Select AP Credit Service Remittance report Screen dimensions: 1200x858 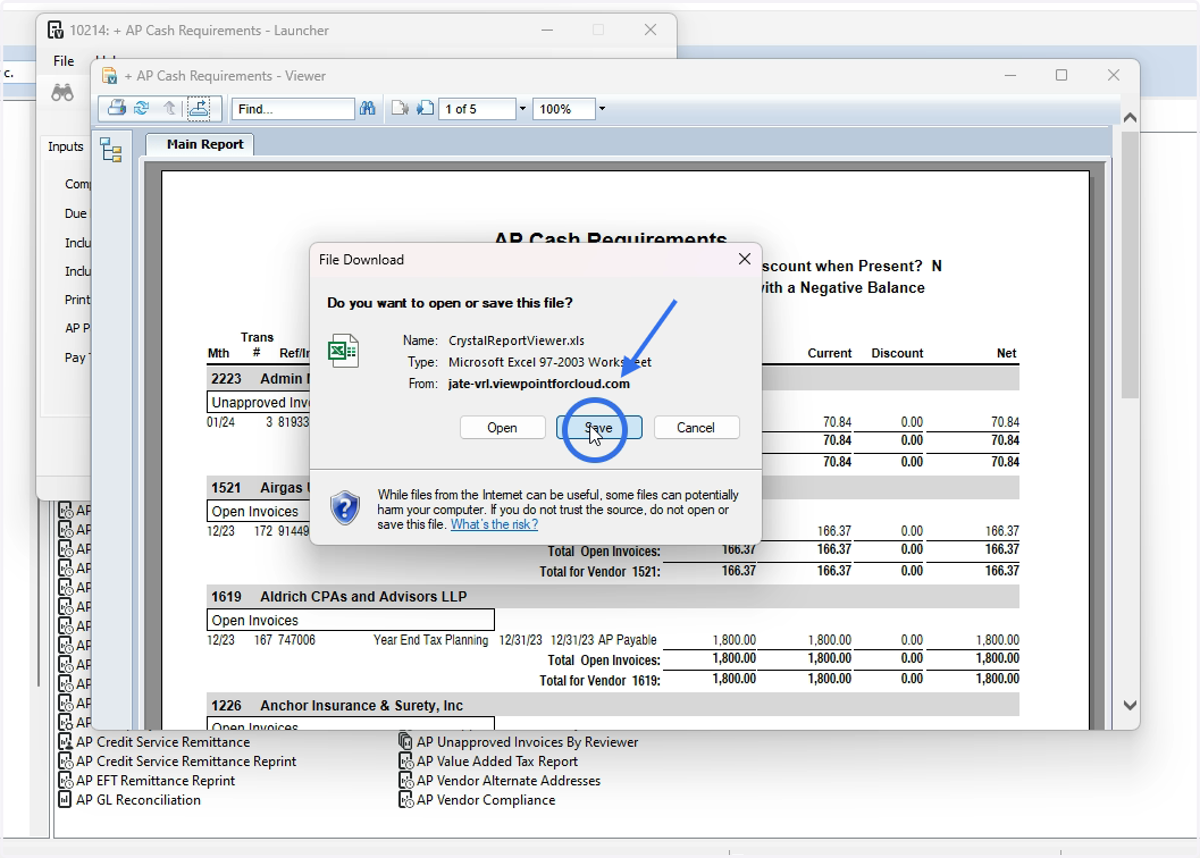click(163, 742)
